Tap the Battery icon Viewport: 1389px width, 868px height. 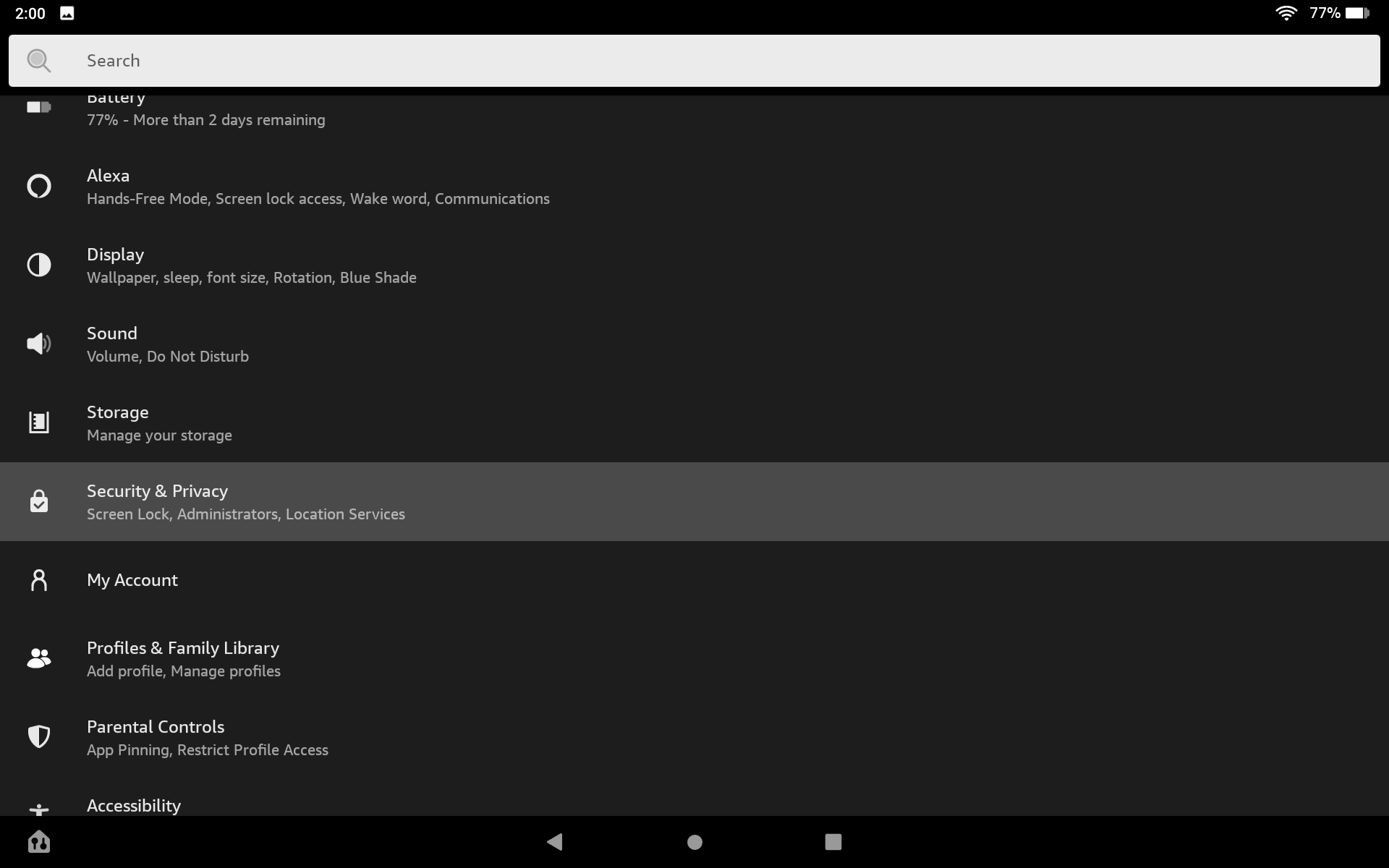(x=39, y=107)
